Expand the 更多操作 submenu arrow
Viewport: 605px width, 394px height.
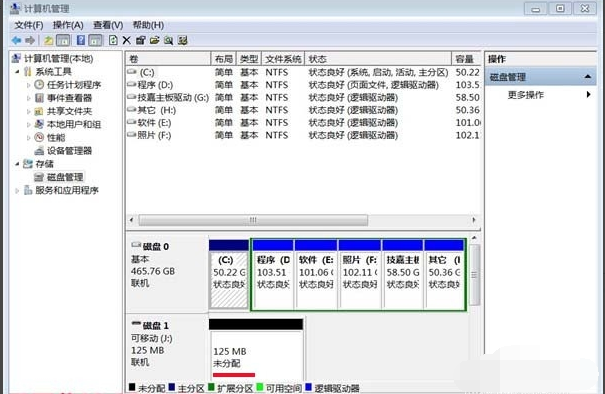click(588, 95)
